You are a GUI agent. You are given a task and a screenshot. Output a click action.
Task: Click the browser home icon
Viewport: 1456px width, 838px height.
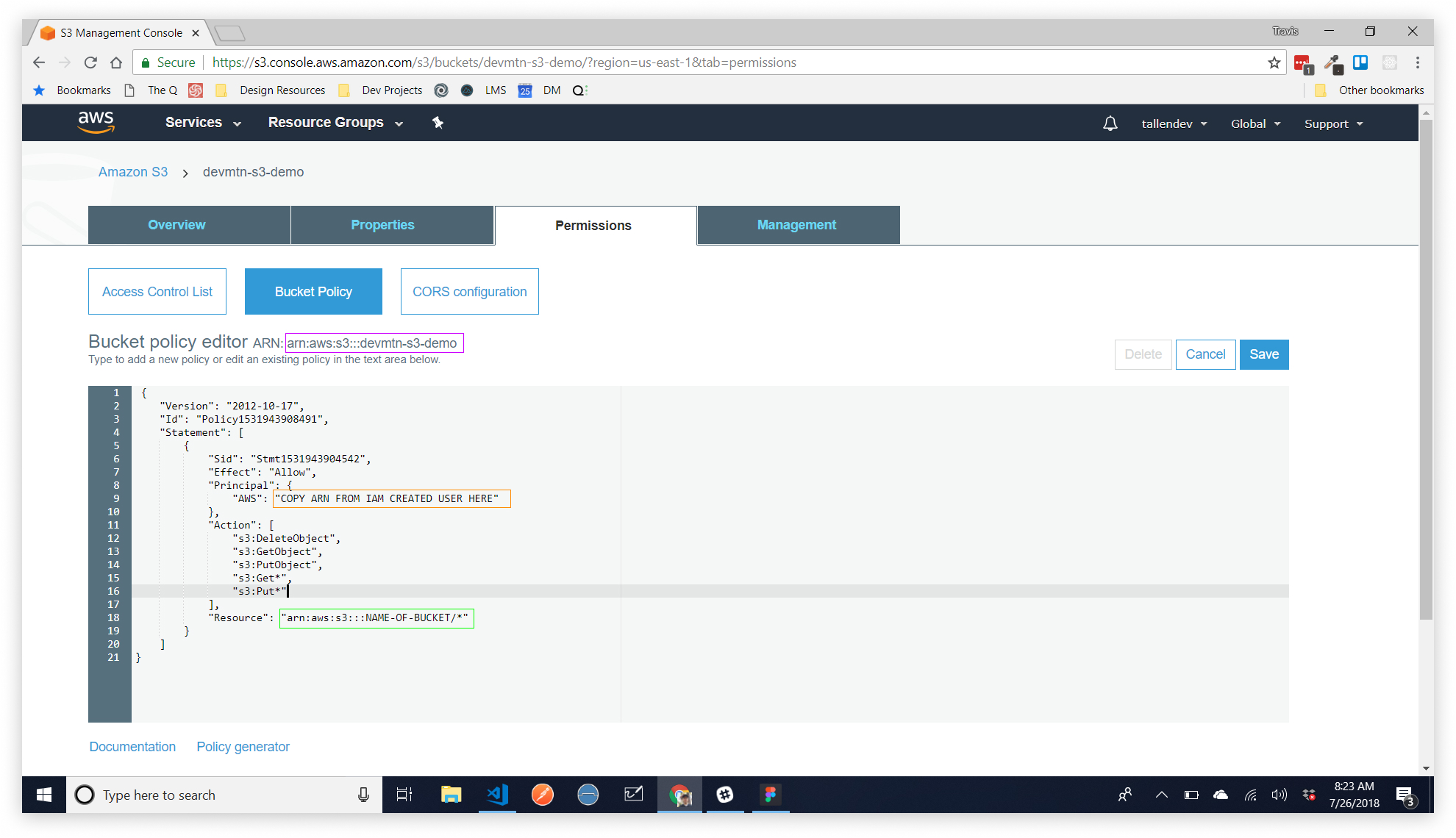[116, 62]
